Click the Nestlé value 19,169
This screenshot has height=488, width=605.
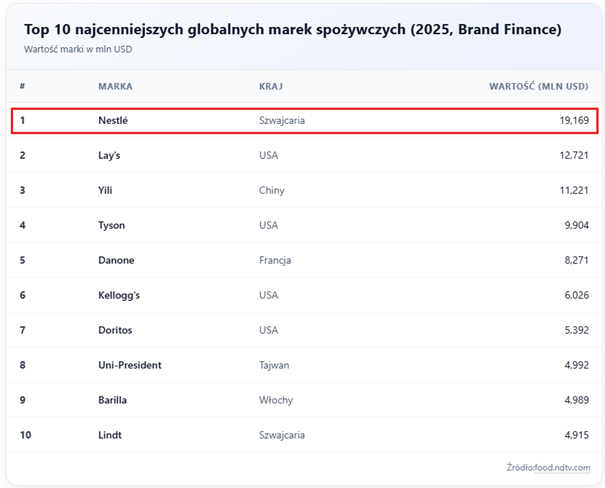[574, 121]
